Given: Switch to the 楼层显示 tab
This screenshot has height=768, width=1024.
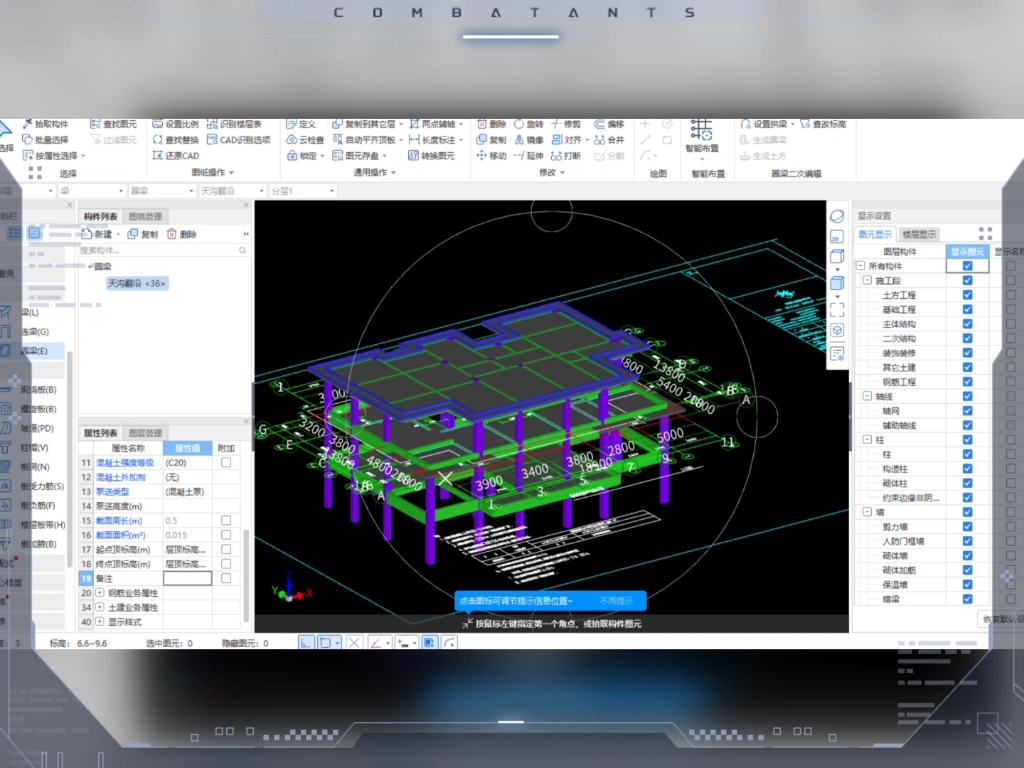Looking at the screenshot, I should tap(919, 234).
